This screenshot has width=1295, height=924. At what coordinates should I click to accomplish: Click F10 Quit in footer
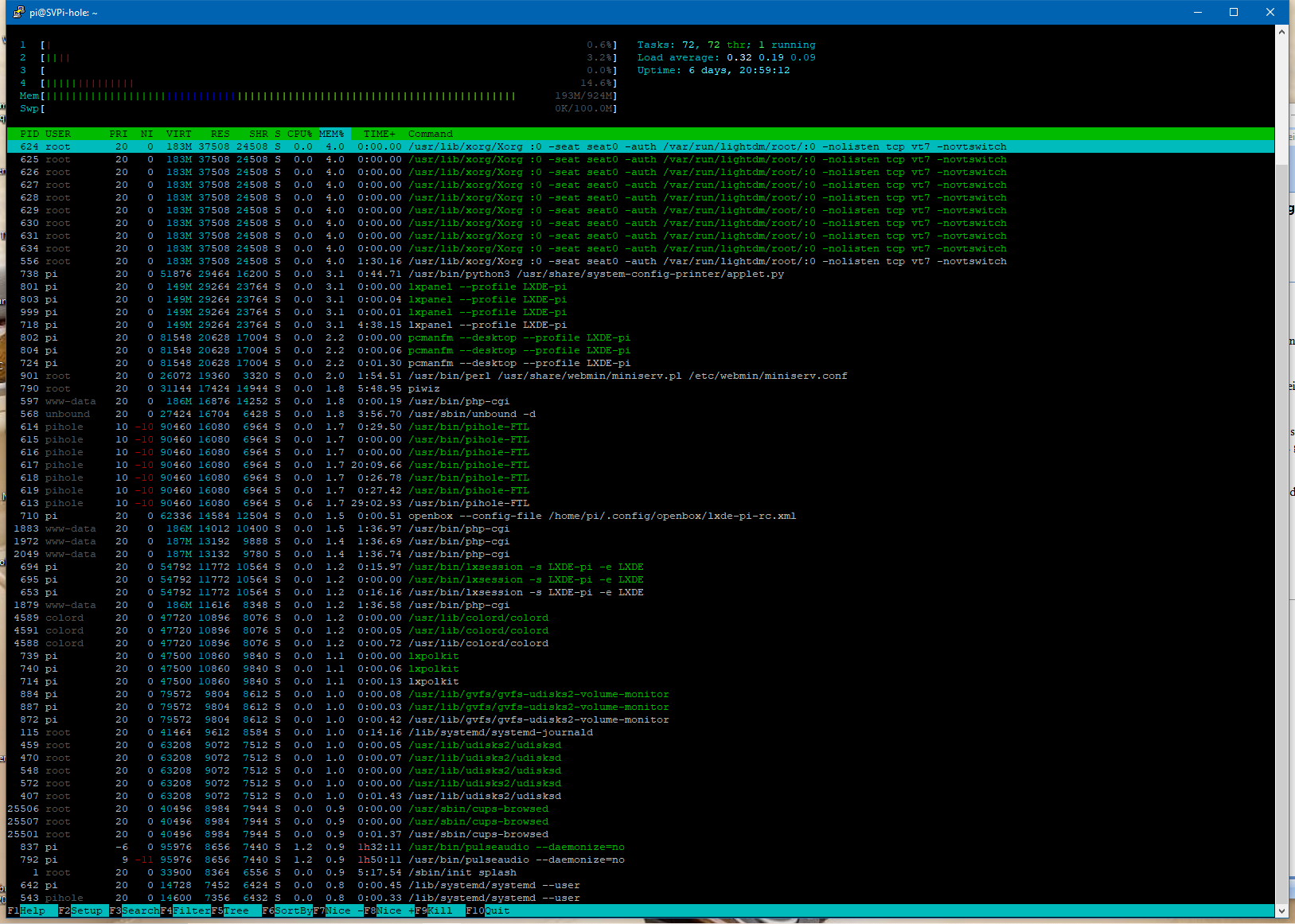[x=488, y=910]
